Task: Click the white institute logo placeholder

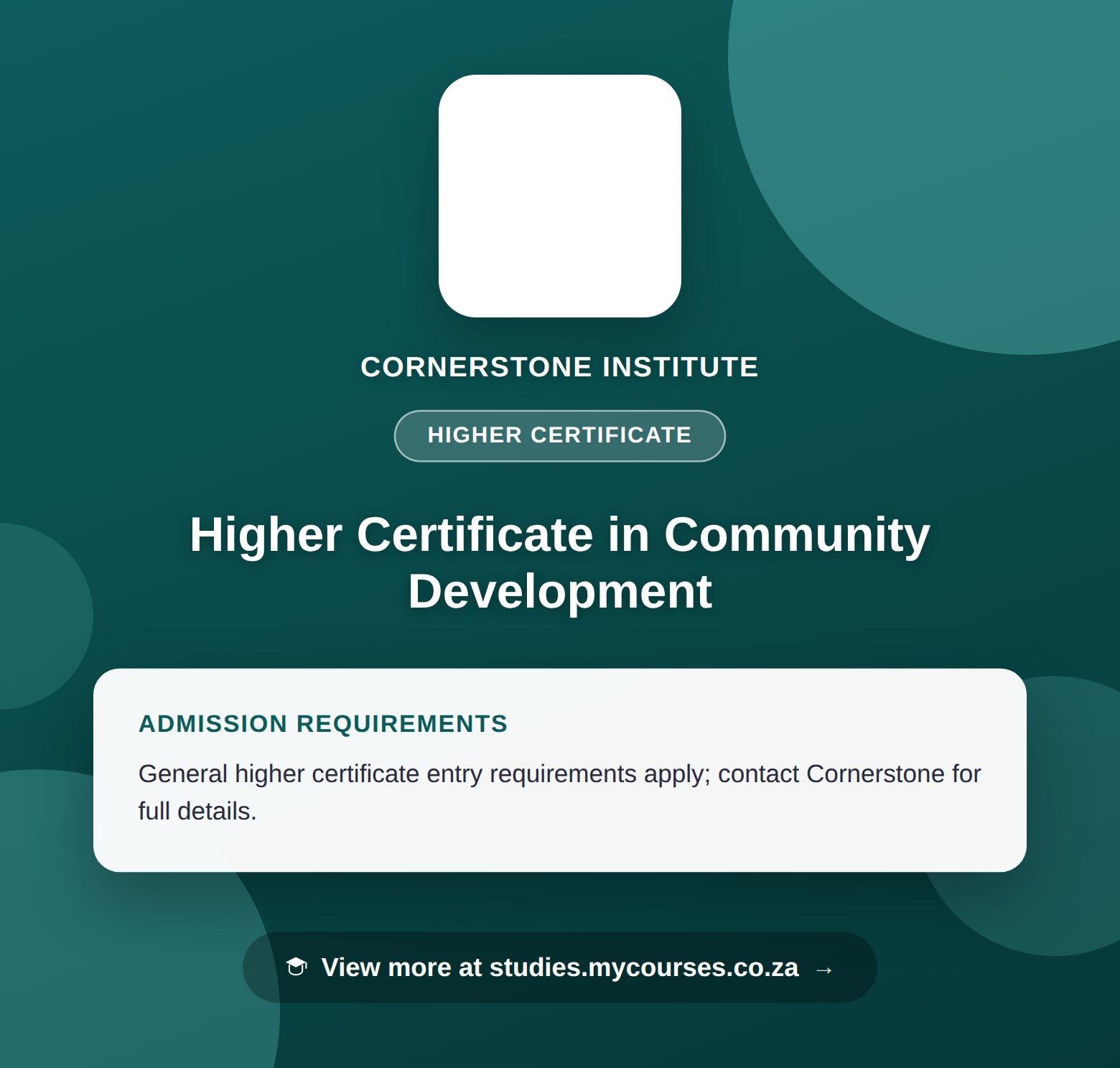Action: pos(560,196)
